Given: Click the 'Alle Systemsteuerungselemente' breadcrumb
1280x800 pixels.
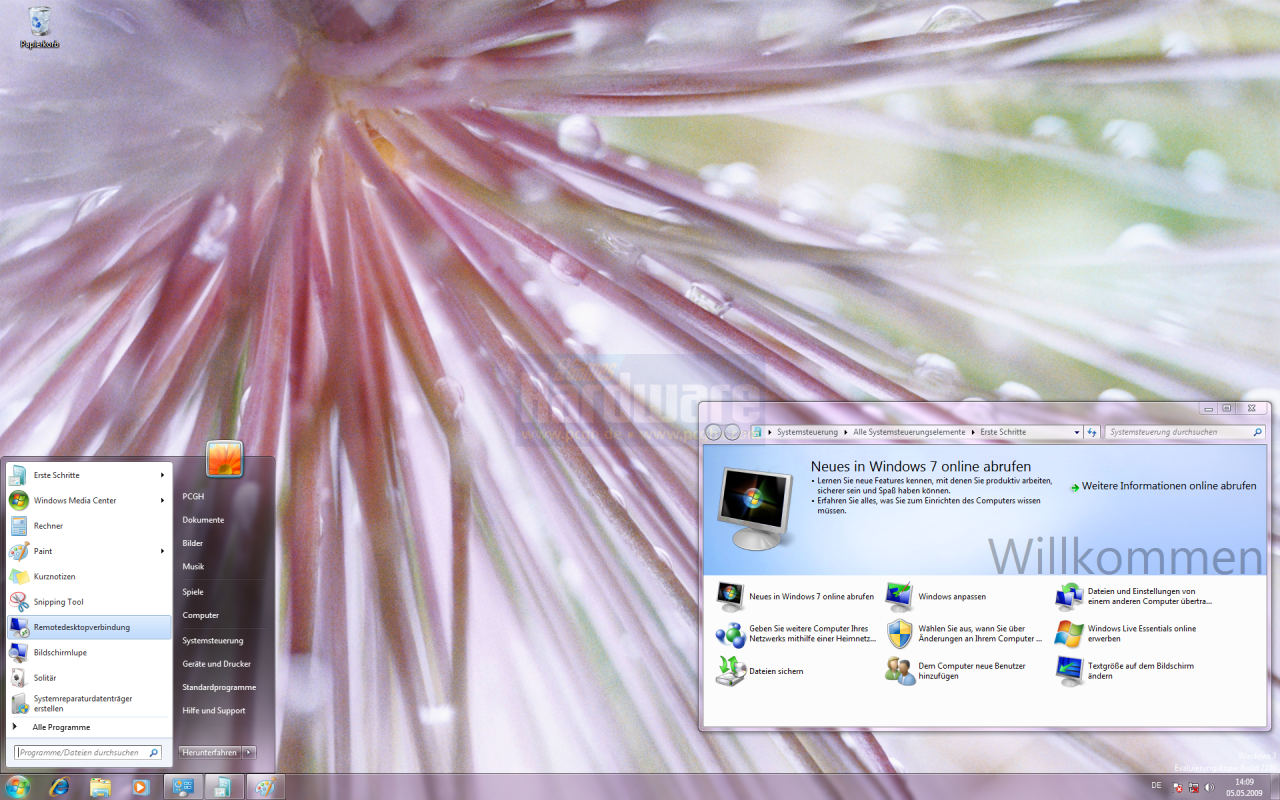Looking at the screenshot, I should pos(909,432).
